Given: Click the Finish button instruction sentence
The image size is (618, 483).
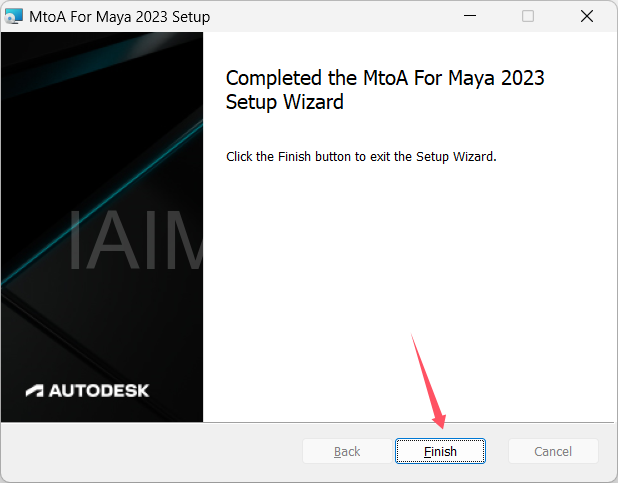Looking at the screenshot, I should pyautogui.click(x=361, y=157).
